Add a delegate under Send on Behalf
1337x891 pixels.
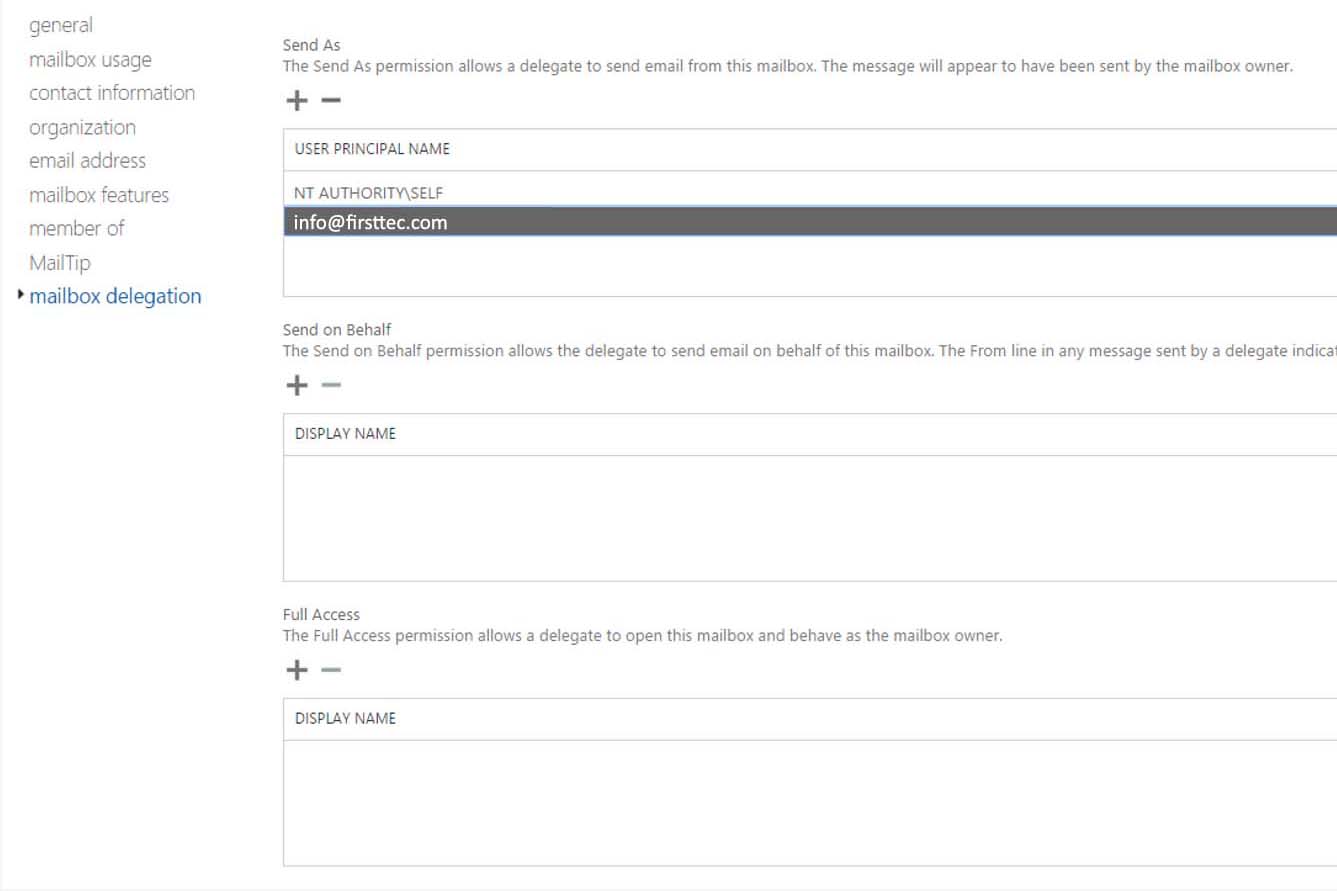297,386
